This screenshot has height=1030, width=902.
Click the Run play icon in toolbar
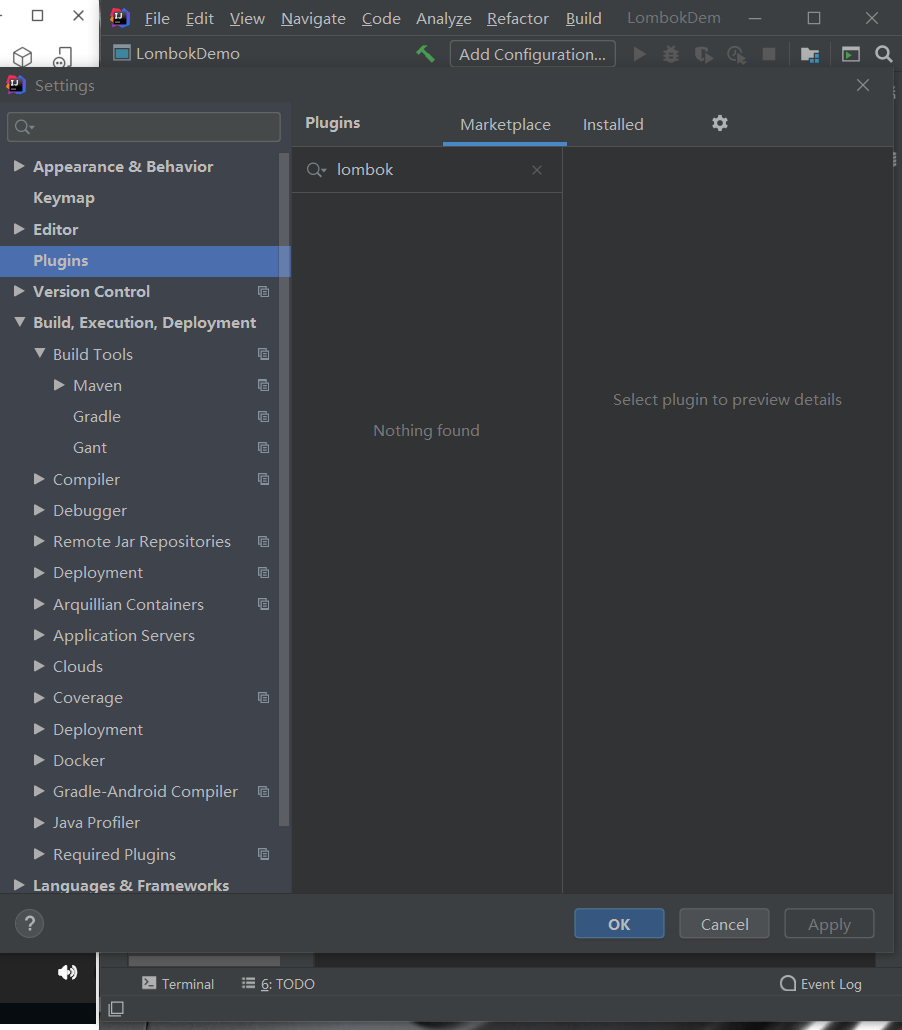pyautogui.click(x=639, y=54)
